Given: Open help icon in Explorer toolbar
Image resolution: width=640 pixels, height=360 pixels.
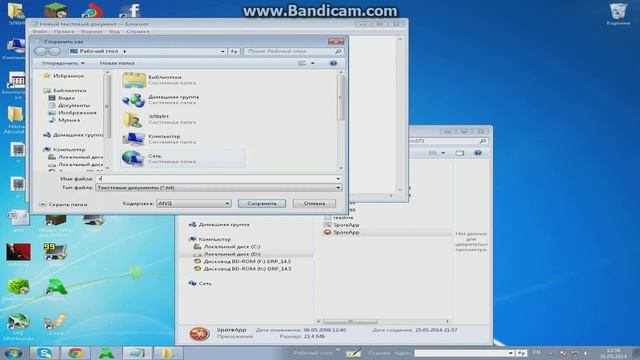Looking at the screenshot, I should click(478, 153).
